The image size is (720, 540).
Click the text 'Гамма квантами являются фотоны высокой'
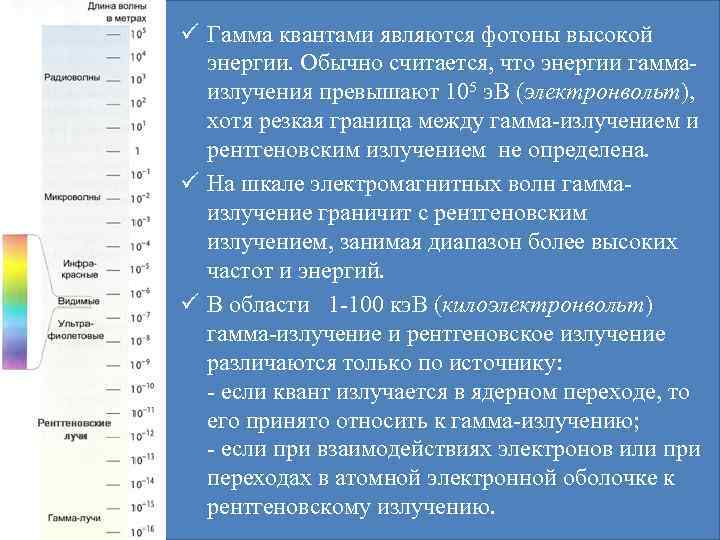click(429, 35)
